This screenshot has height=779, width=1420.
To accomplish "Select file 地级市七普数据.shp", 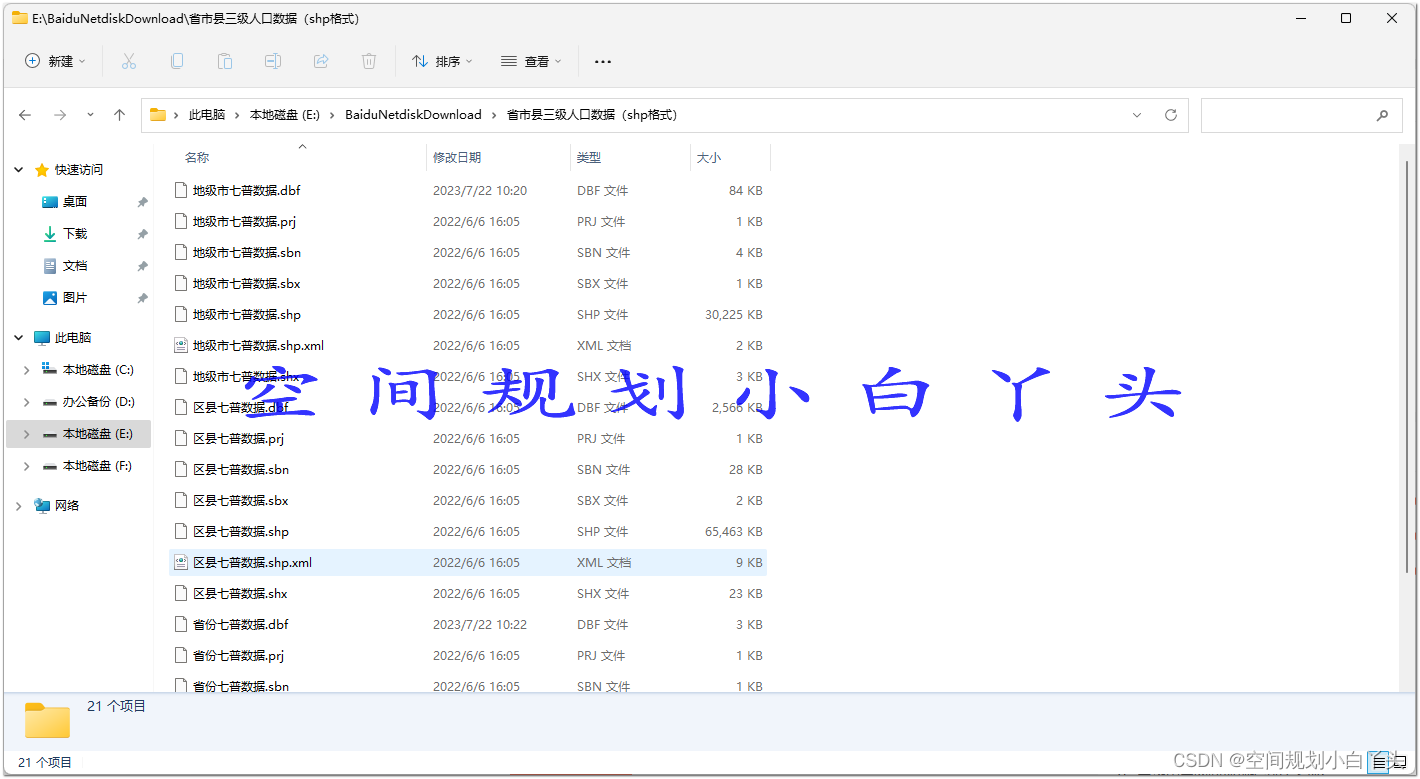I will 246,314.
